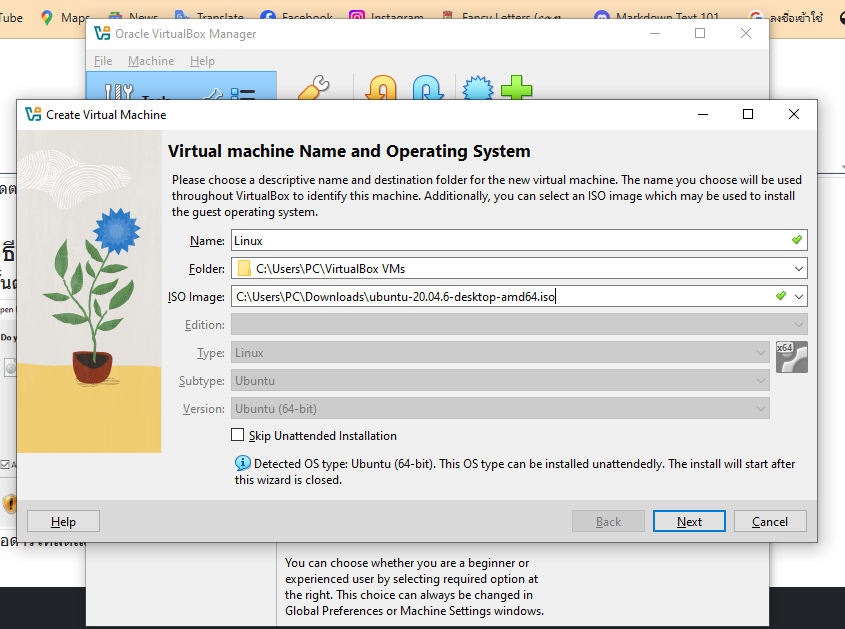
Task: Enable Skip Unattended Installation checkbox
Action: pos(238,435)
